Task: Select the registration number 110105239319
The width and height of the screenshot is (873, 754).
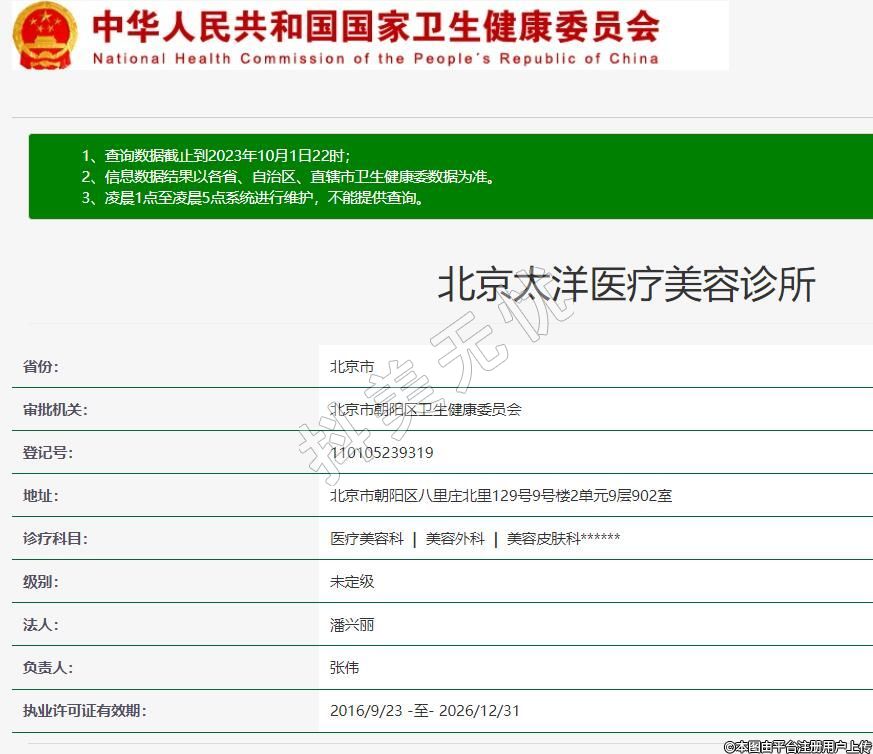Action: [382, 453]
